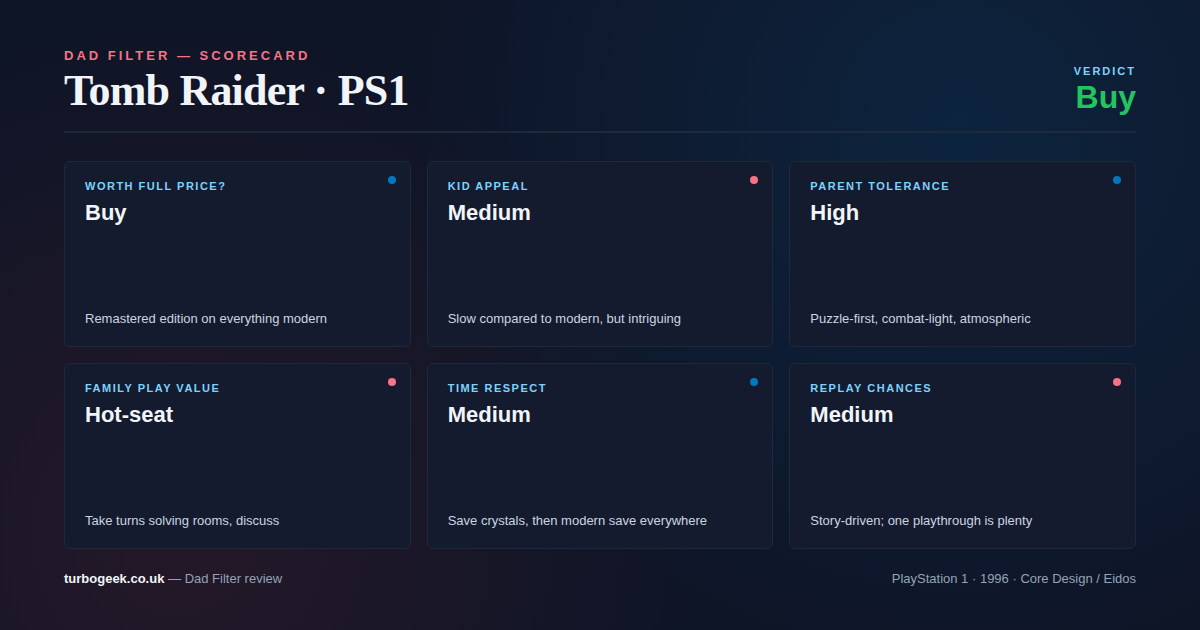Screen dimensions: 1200x630
Task: Click the green Buy verdict text
Action: 1105,98
